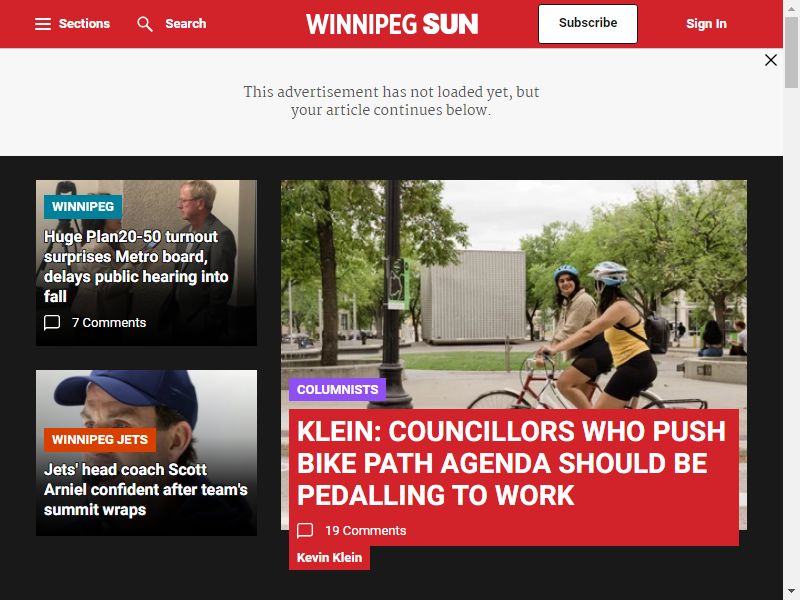Open the Huge Plan20-50 turnout article headline
Image resolution: width=800 pixels, height=600 pixels.
pos(136,266)
